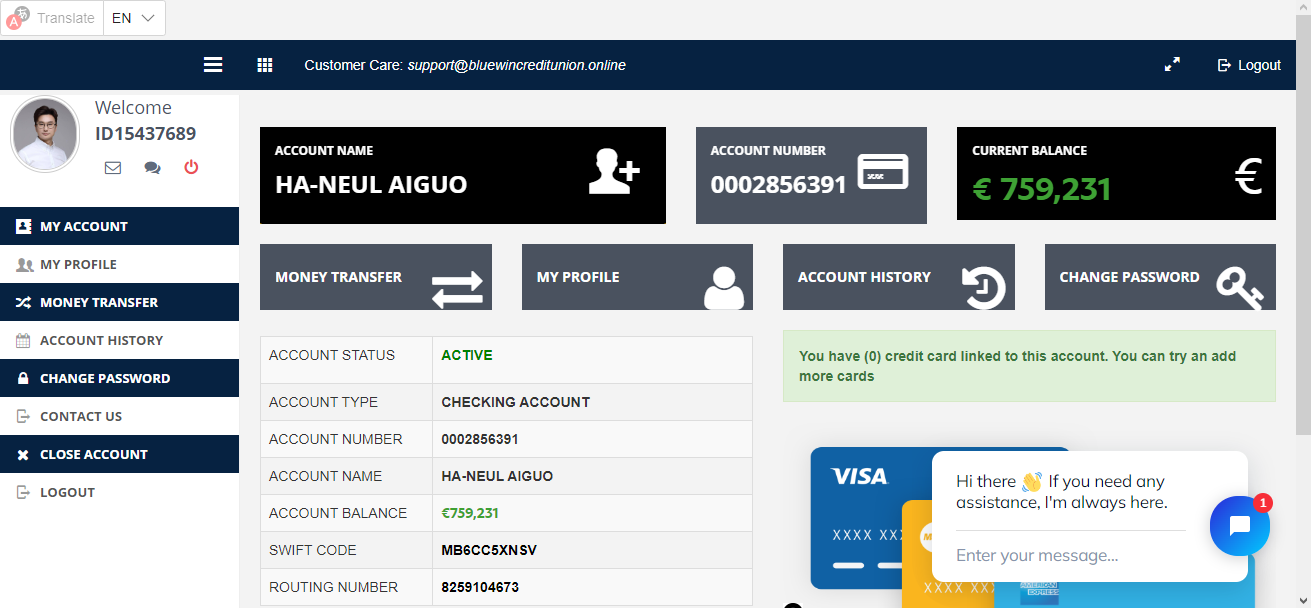Click the user profile avatar photo
The width and height of the screenshot is (1311, 608).
[45, 134]
